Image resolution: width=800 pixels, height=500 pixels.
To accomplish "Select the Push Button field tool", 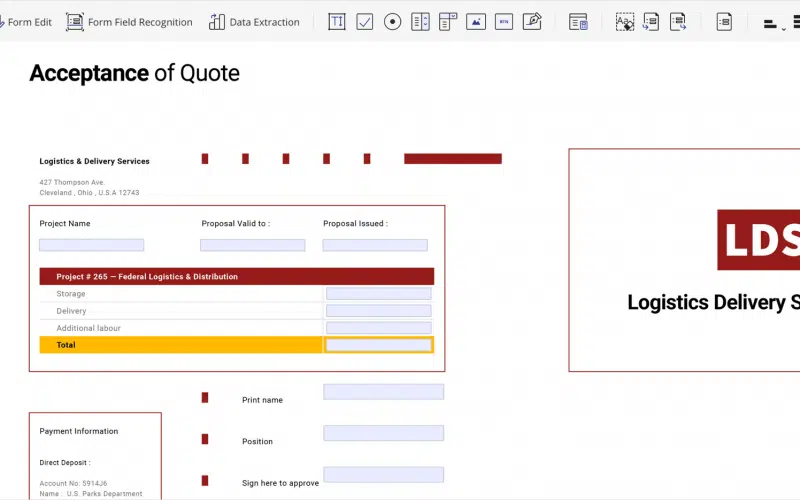I will tap(504, 22).
